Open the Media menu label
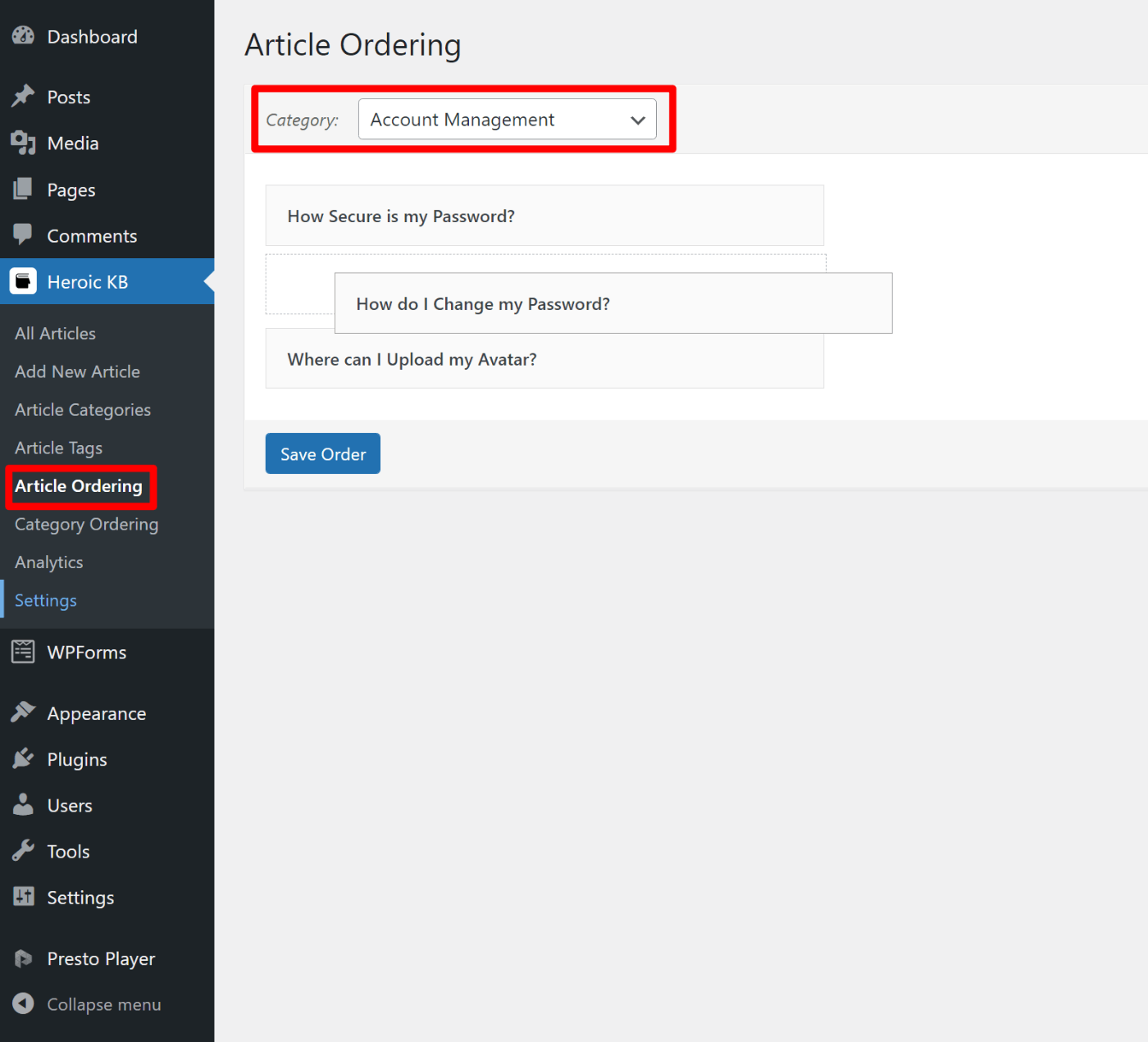Screen dimensions: 1148x1042 click(73, 143)
